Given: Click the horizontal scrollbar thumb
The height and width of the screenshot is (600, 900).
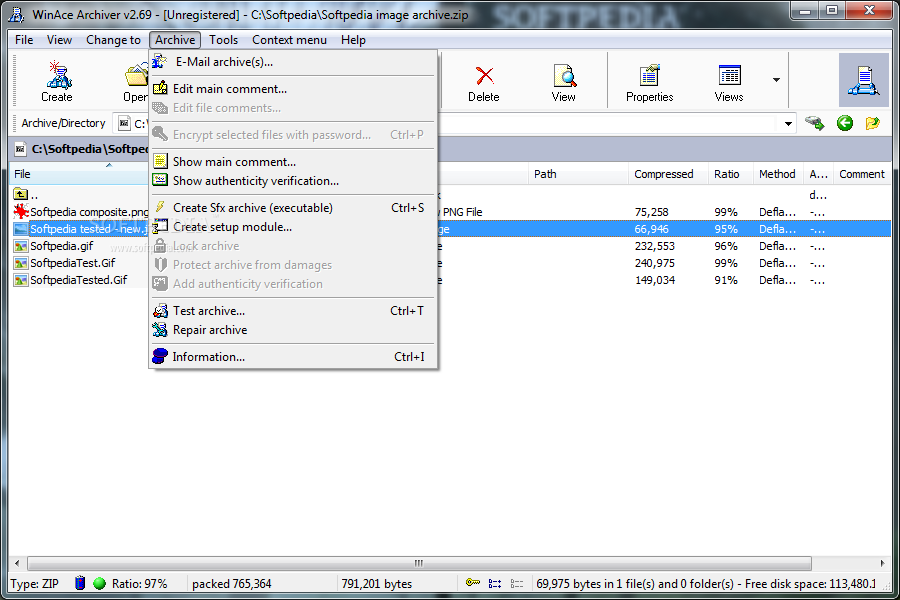Looking at the screenshot, I should click(419, 563).
